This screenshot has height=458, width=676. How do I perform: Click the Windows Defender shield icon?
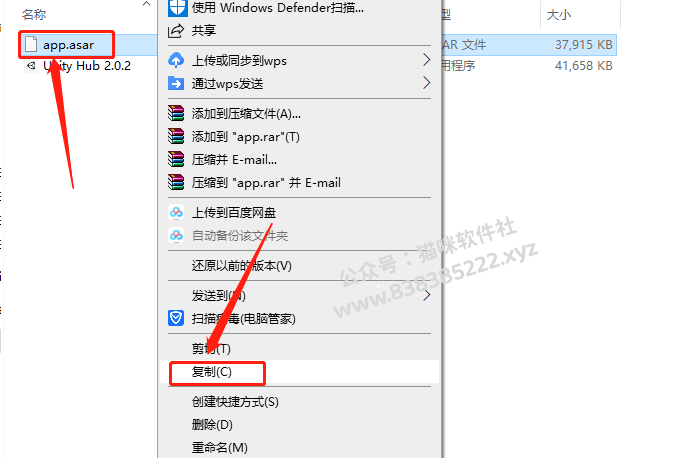pyautogui.click(x=177, y=8)
